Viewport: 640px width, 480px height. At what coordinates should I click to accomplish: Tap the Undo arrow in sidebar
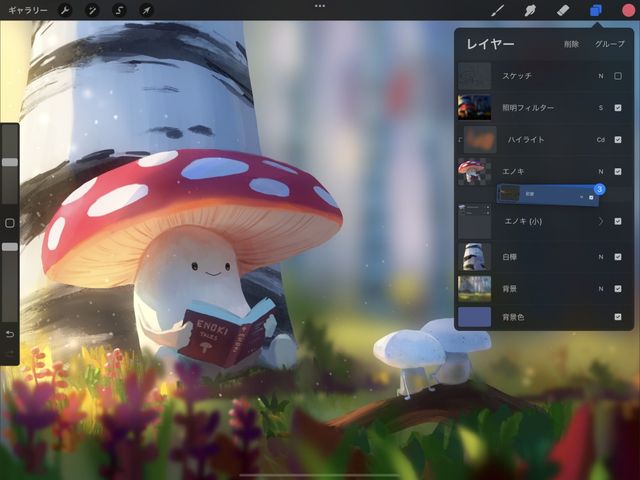(10, 334)
